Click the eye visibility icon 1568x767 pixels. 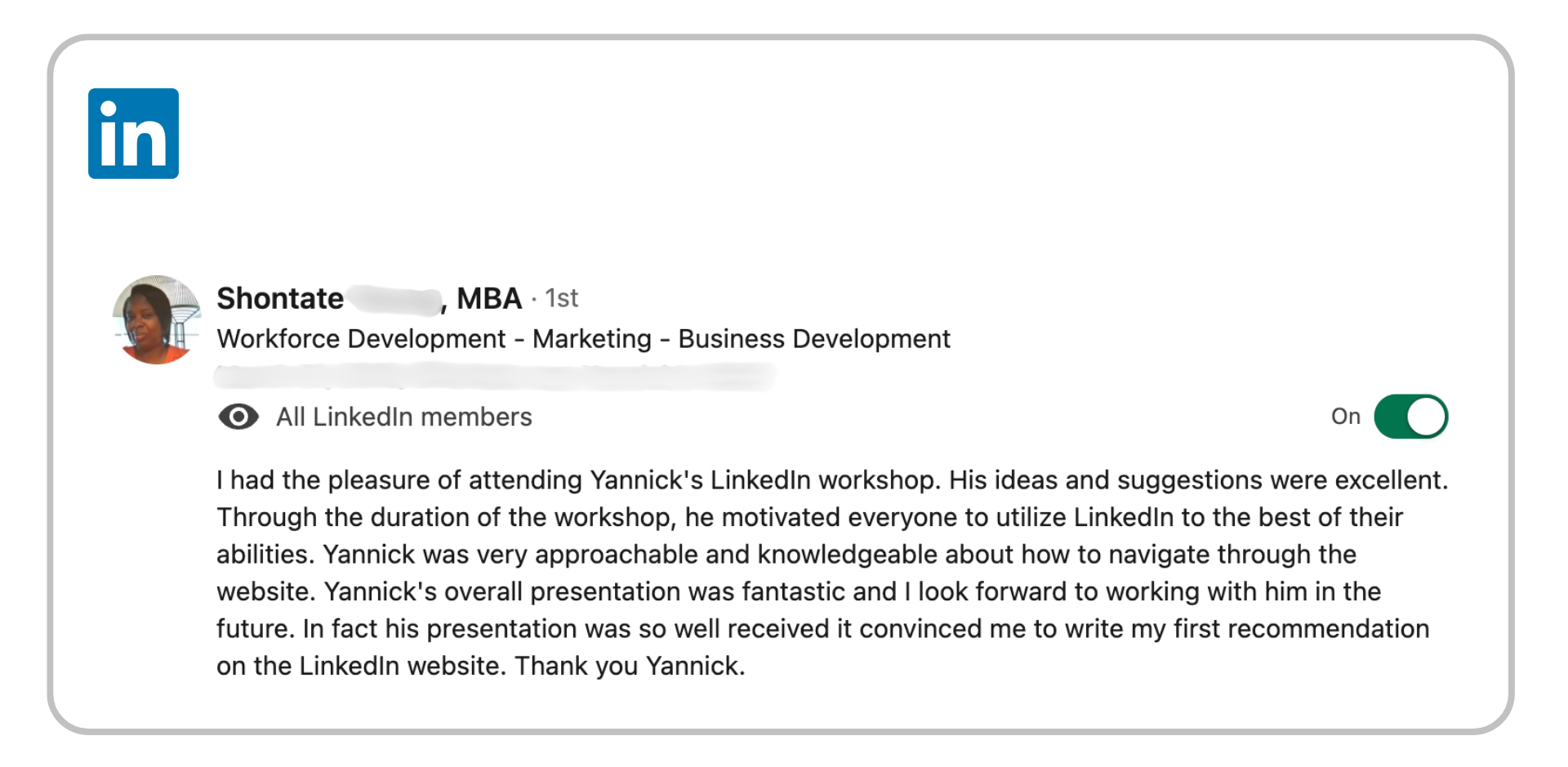[238, 417]
